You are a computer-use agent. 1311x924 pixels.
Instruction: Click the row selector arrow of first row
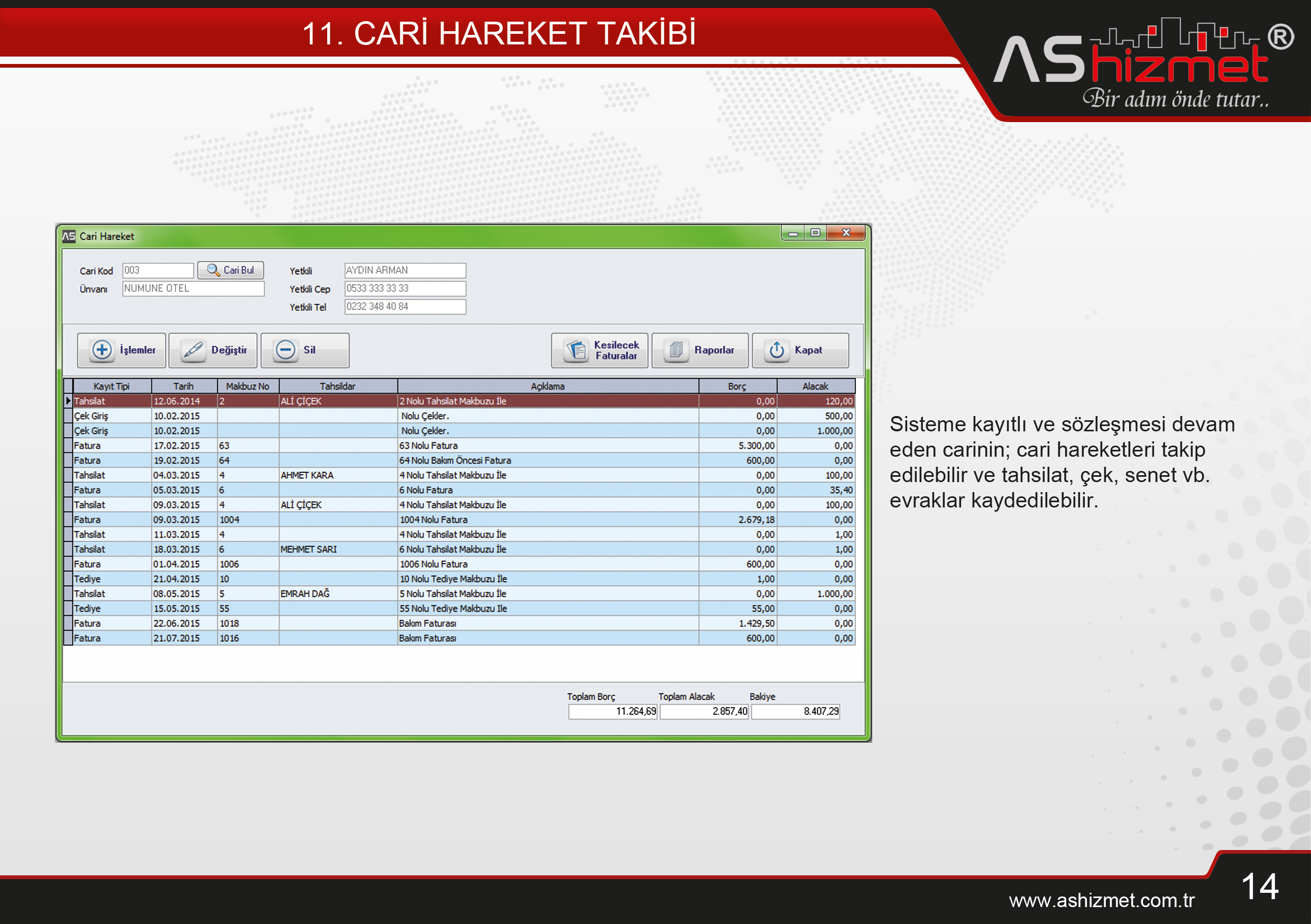coord(68,401)
